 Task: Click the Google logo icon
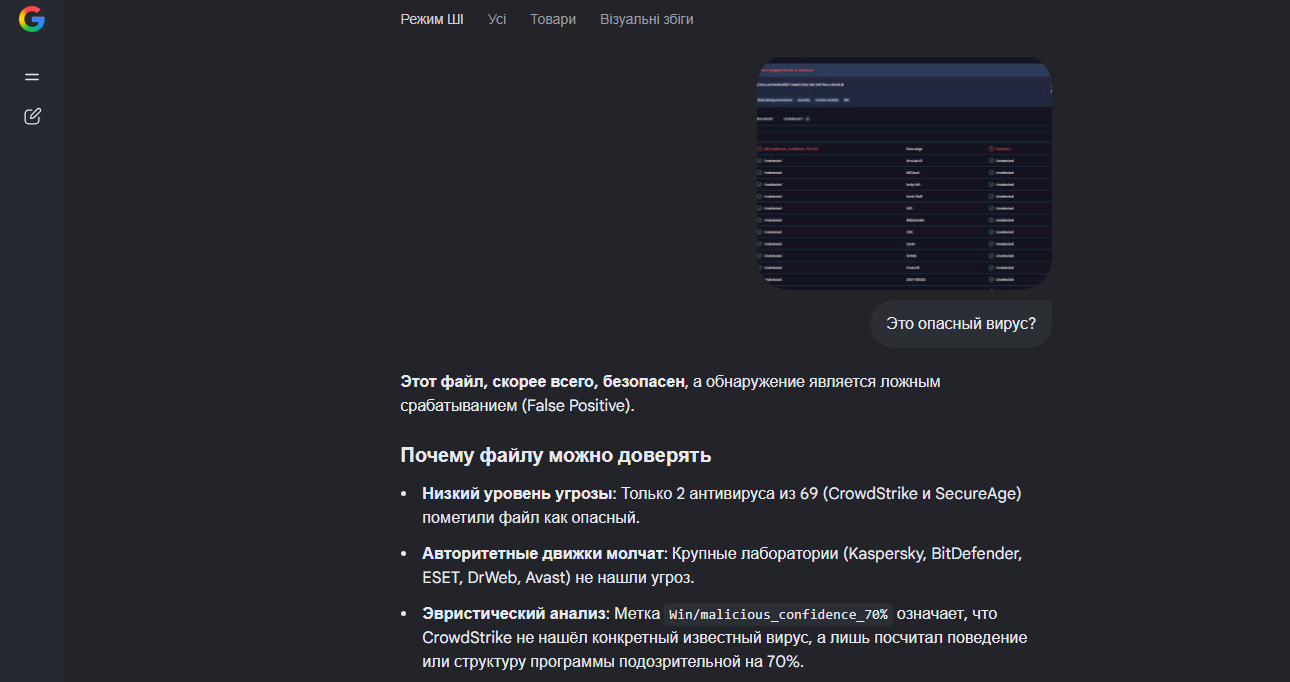[x=32, y=19]
